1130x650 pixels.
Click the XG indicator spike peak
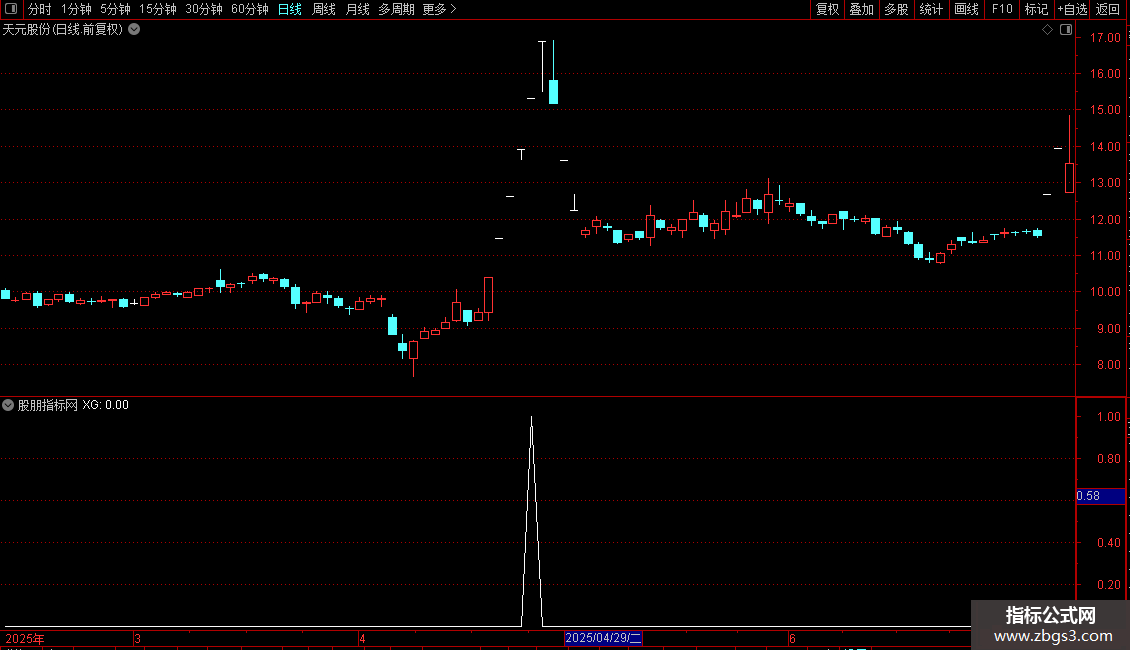click(x=532, y=418)
